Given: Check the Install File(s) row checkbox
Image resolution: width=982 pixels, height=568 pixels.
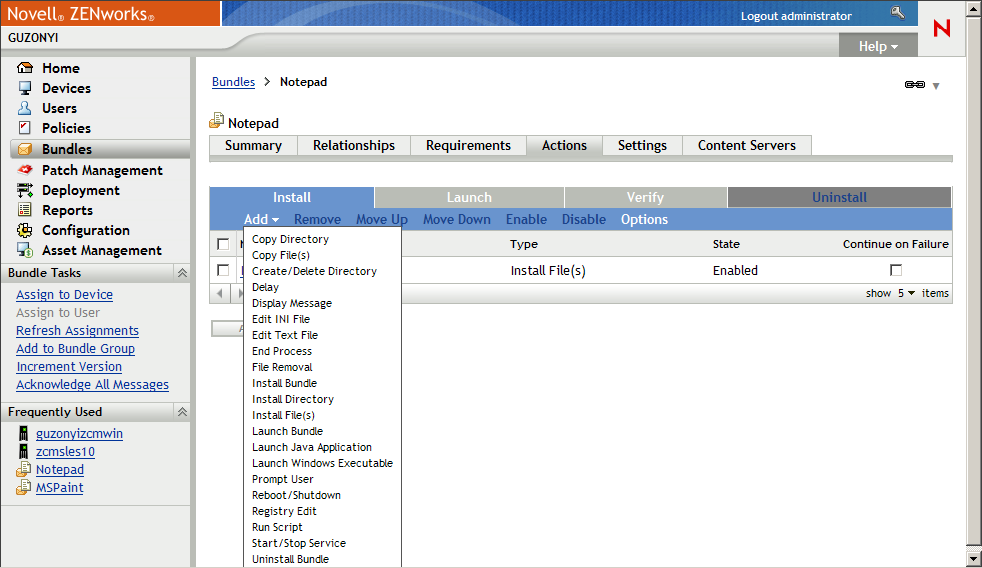Looking at the screenshot, I should click(223, 270).
